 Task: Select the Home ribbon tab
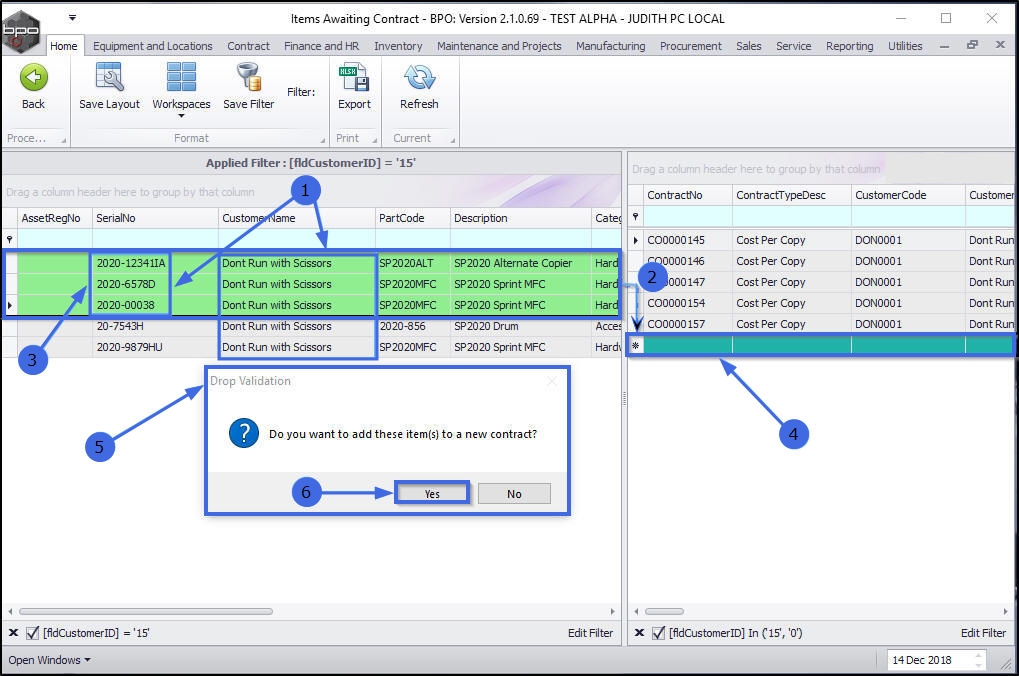pos(64,46)
